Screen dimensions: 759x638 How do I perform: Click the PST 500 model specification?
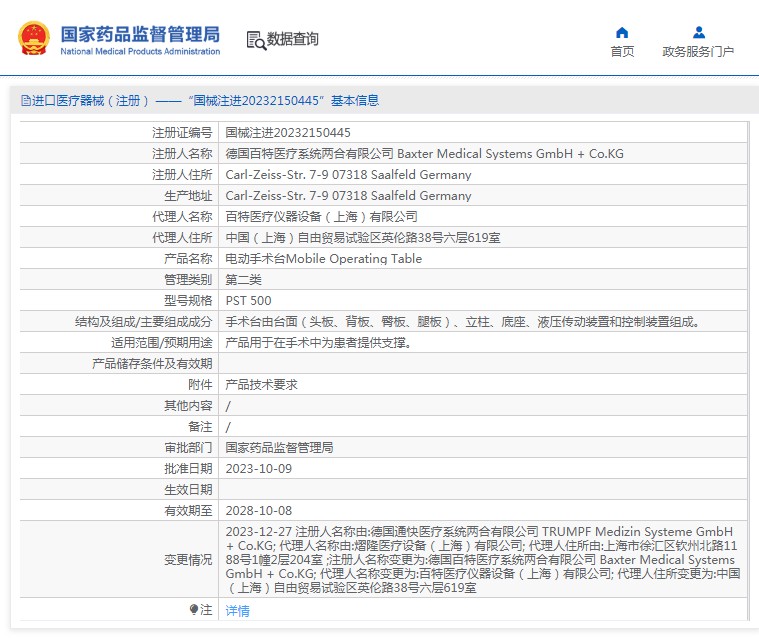(248, 300)
